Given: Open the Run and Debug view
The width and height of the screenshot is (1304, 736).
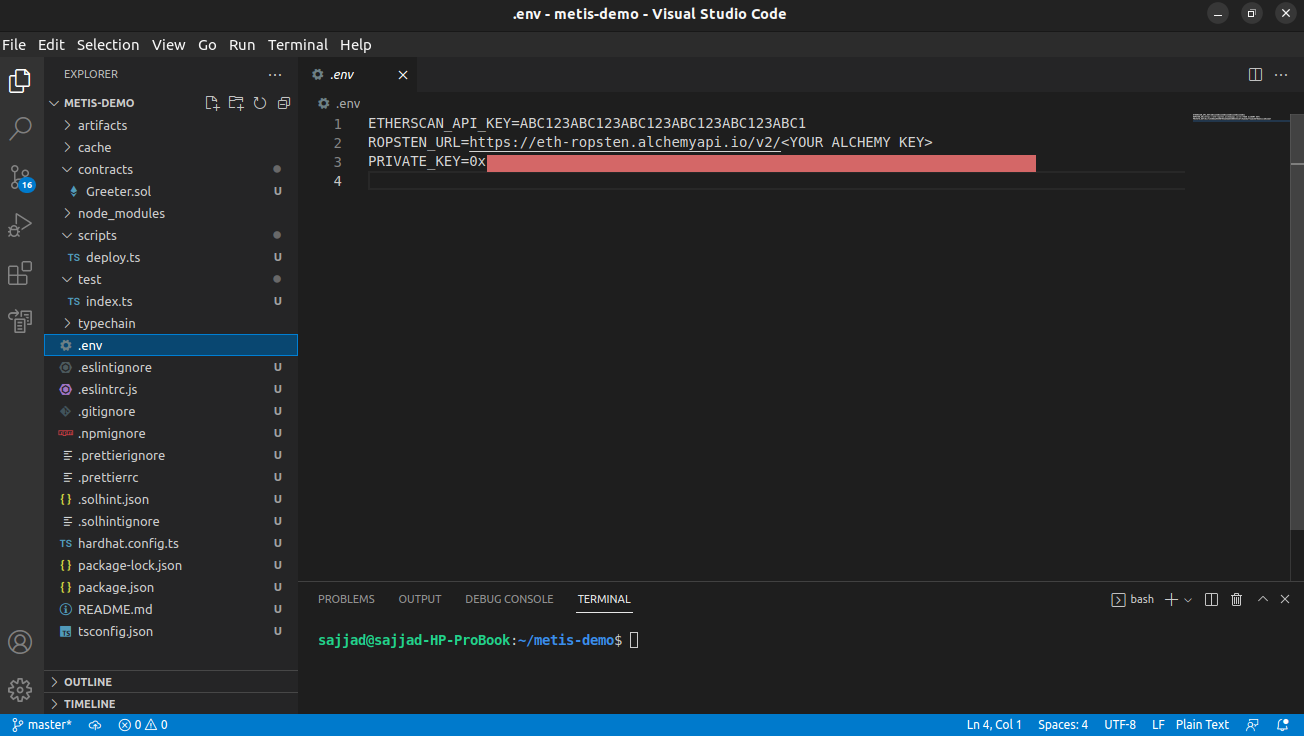Looking at the screenshot, I should (x=20, y=226).
